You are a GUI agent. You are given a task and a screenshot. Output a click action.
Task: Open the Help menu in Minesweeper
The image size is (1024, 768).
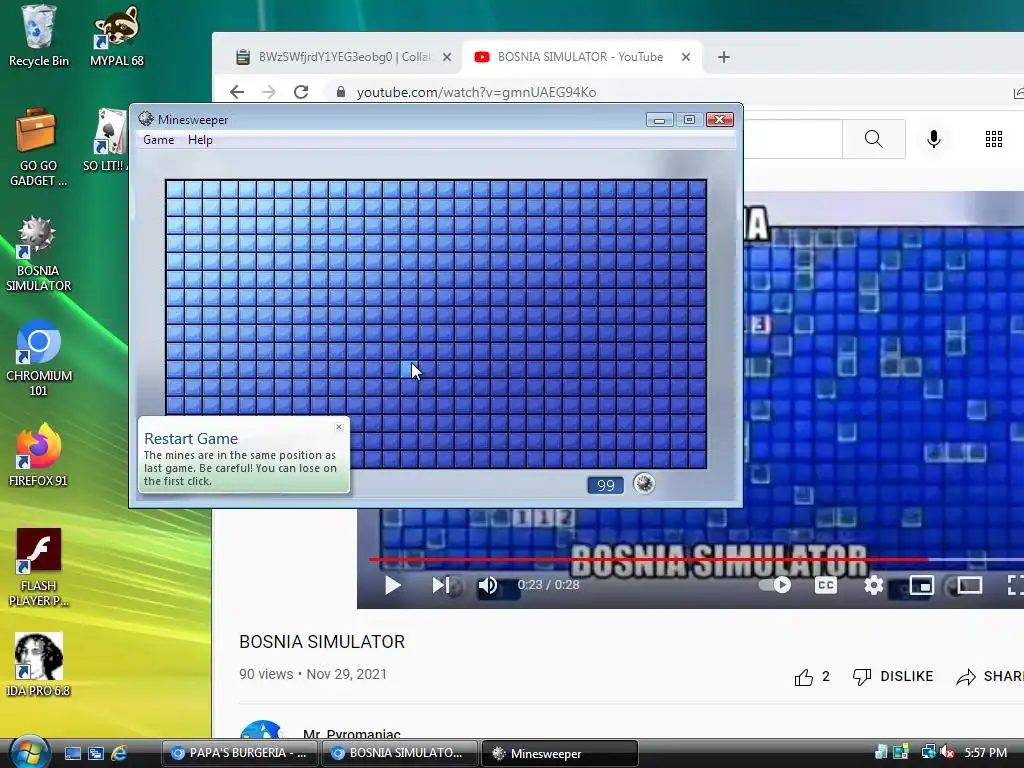click(x=200, y=140)
